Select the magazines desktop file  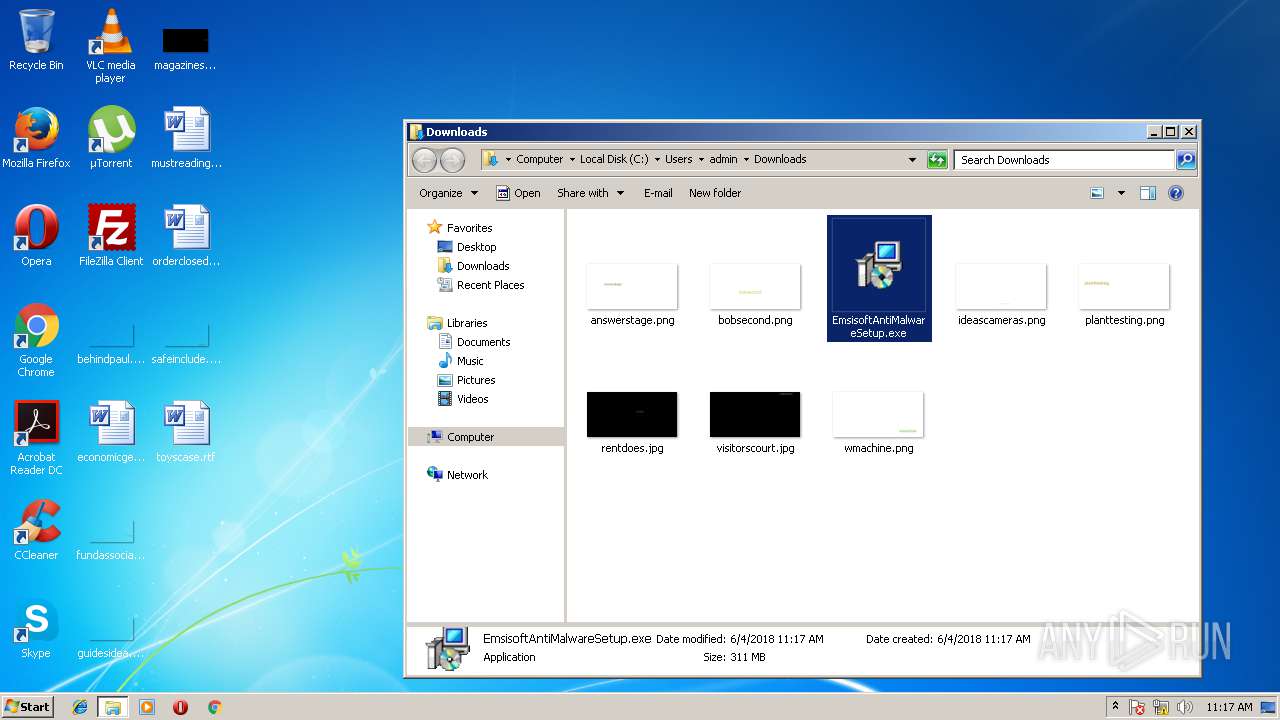tap(185, 48)
